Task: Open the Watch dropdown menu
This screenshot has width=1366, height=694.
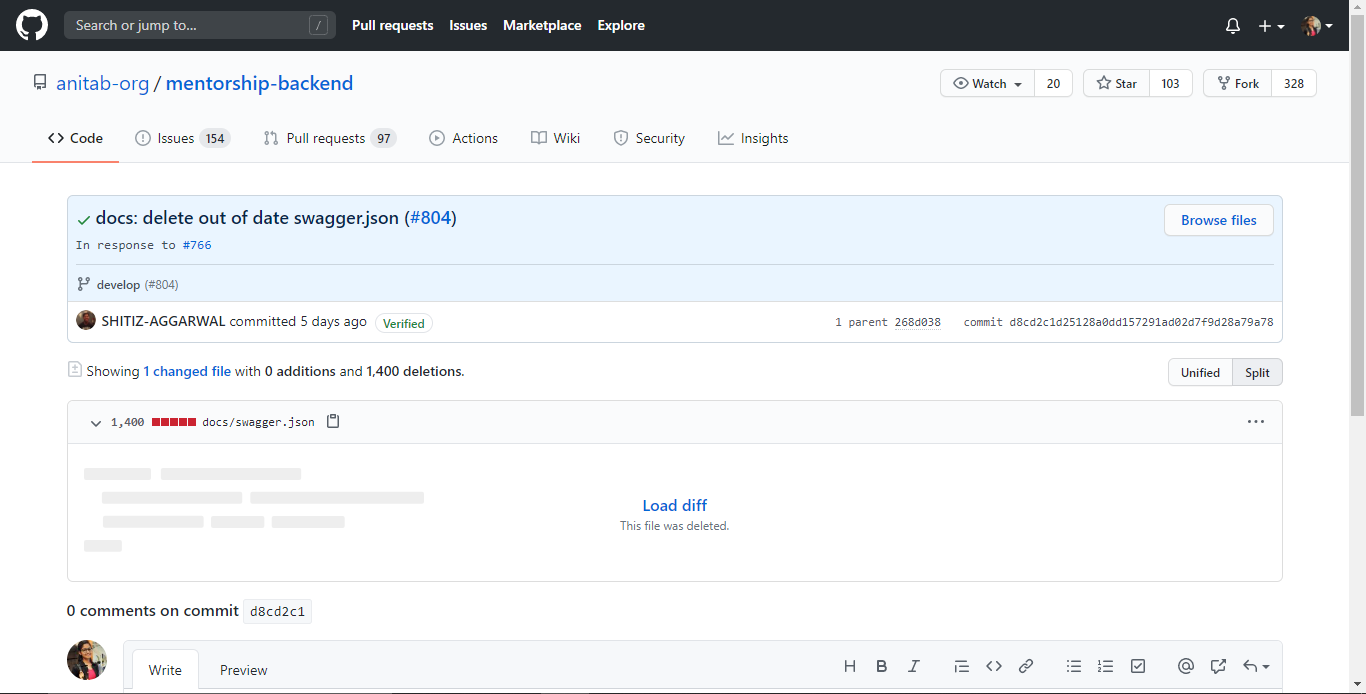Action: 987,83
